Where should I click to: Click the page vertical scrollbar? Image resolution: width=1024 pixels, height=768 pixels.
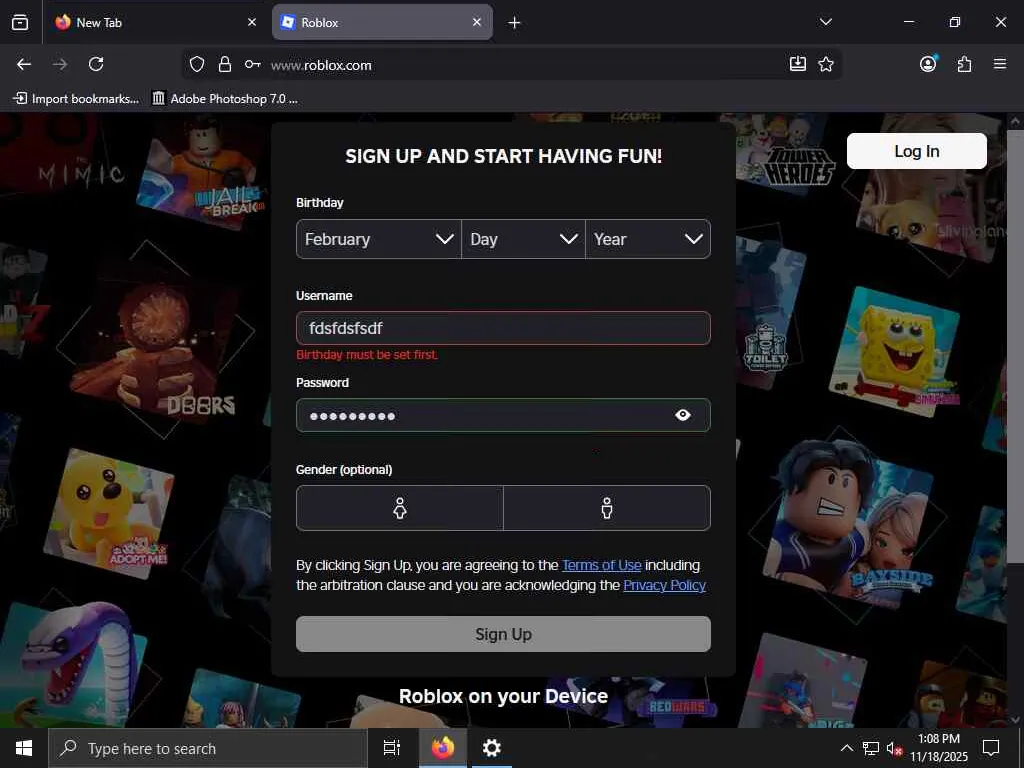tap(1014, 346)
